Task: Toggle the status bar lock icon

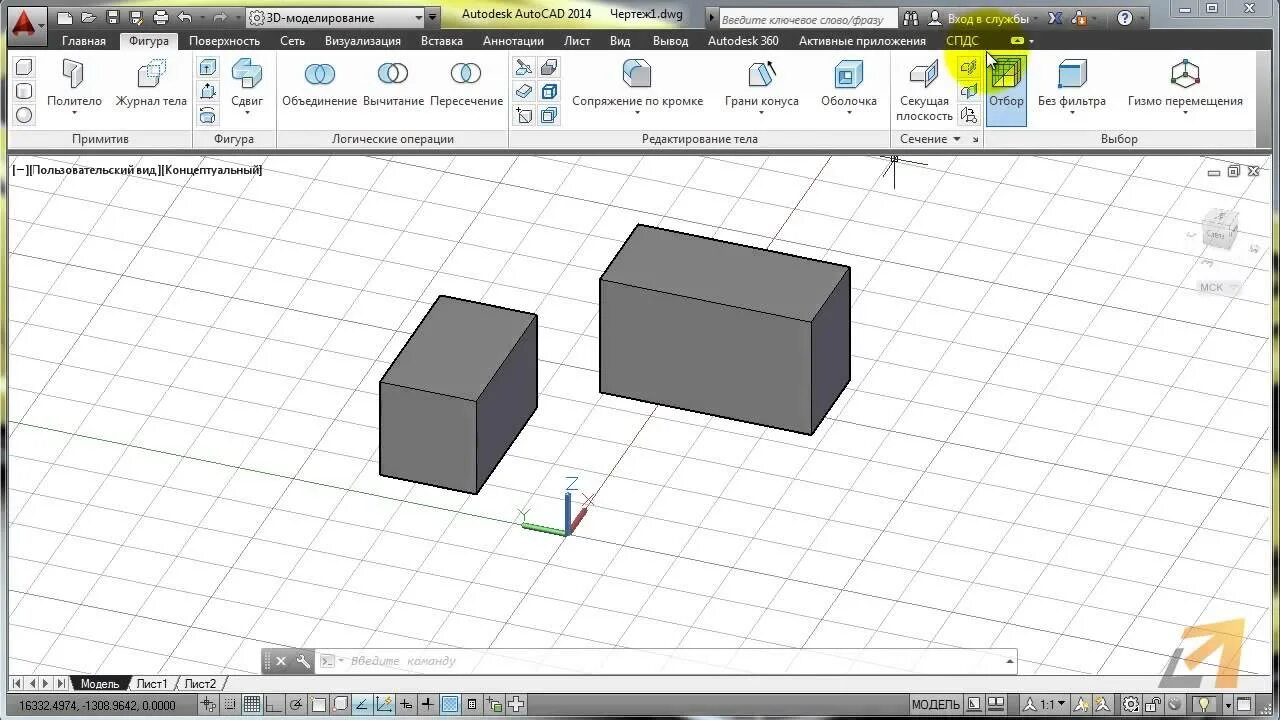Action: coord(1154,705)
